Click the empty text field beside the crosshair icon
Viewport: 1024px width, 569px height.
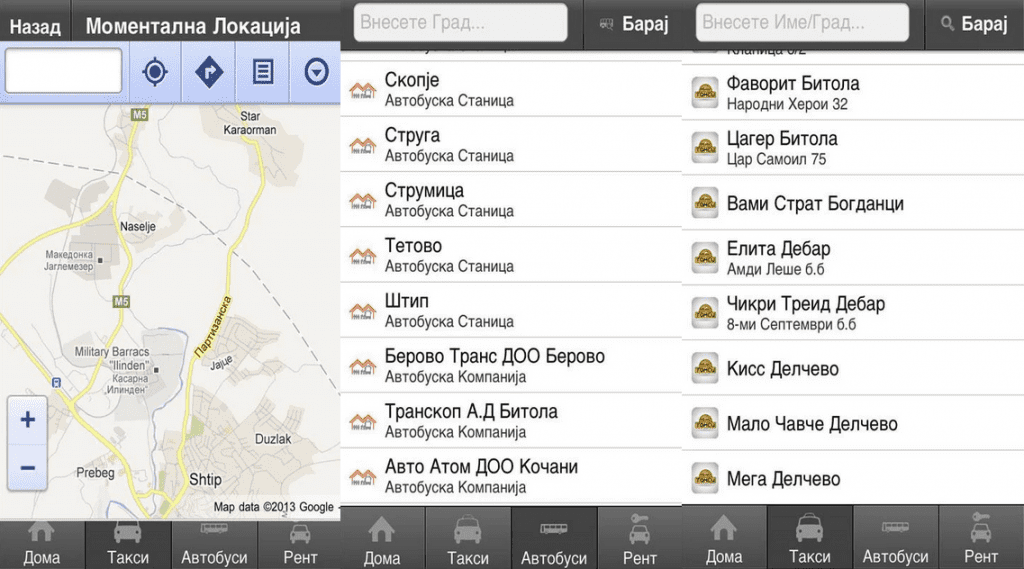pyautogui.click(x=63, y=71)
